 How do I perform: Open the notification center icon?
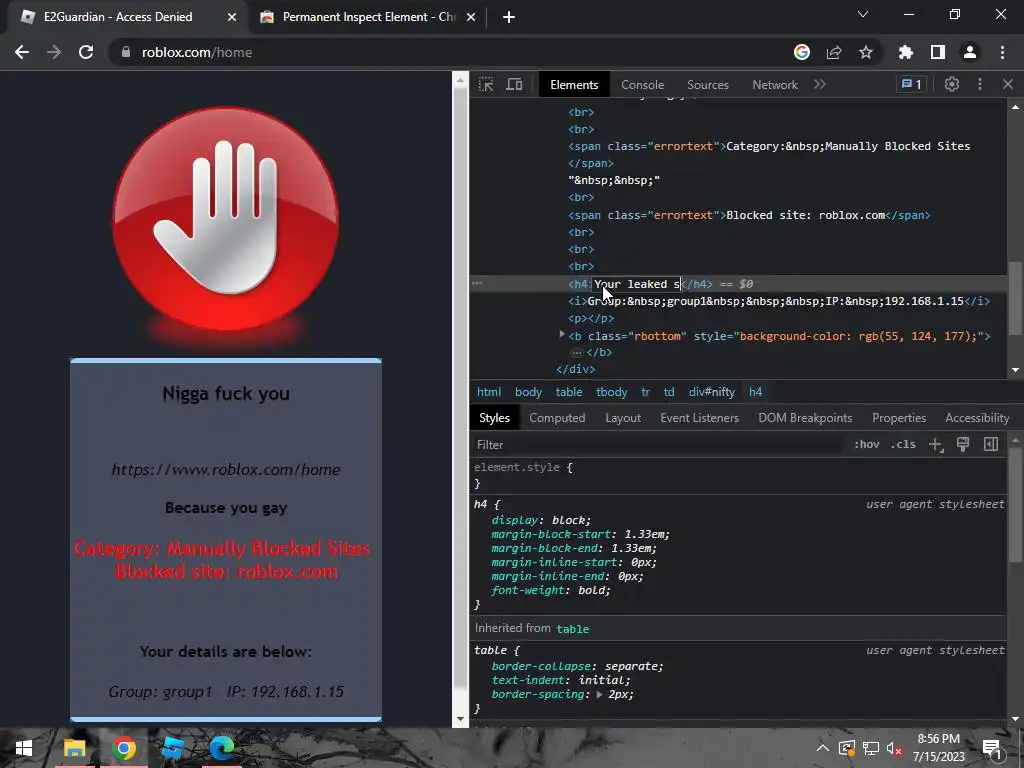click(x=992, y=748)
